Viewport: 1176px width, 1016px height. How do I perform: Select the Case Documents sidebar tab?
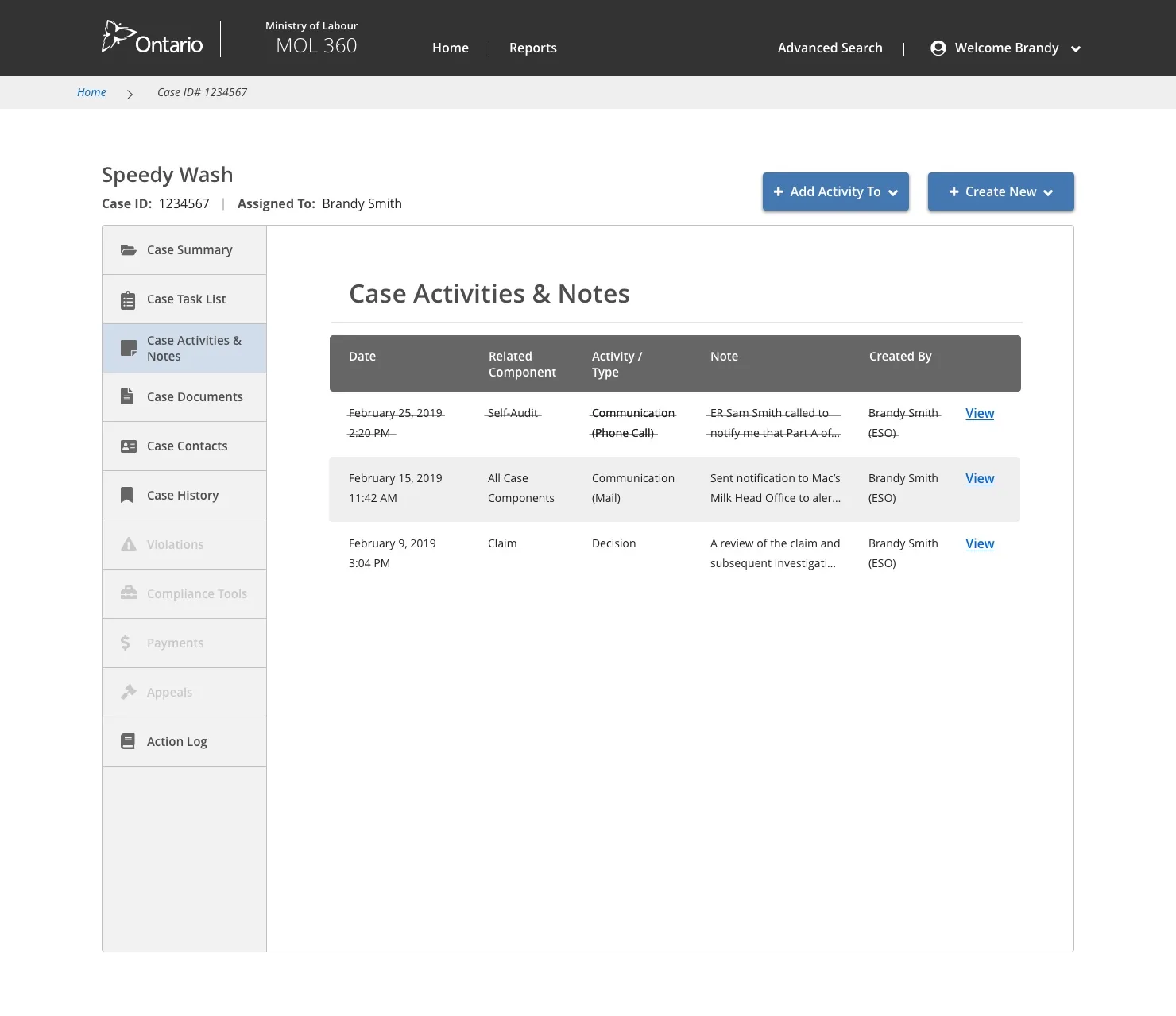coord(184,397)
